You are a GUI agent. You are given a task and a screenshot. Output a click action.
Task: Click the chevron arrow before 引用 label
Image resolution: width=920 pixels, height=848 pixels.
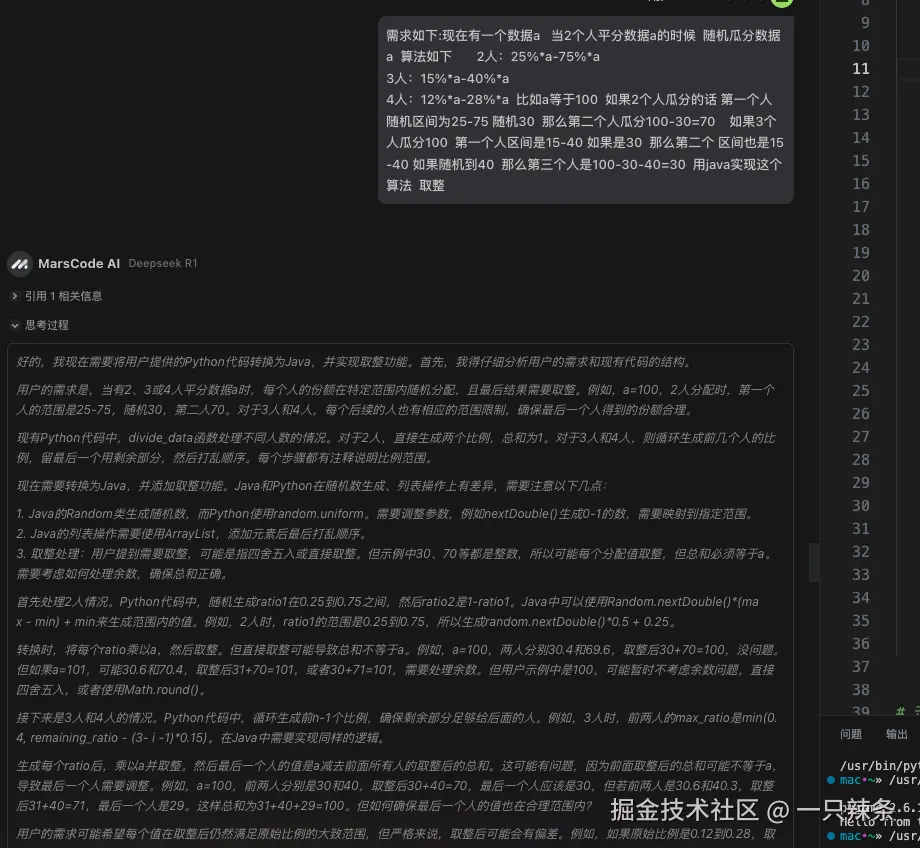15,296
